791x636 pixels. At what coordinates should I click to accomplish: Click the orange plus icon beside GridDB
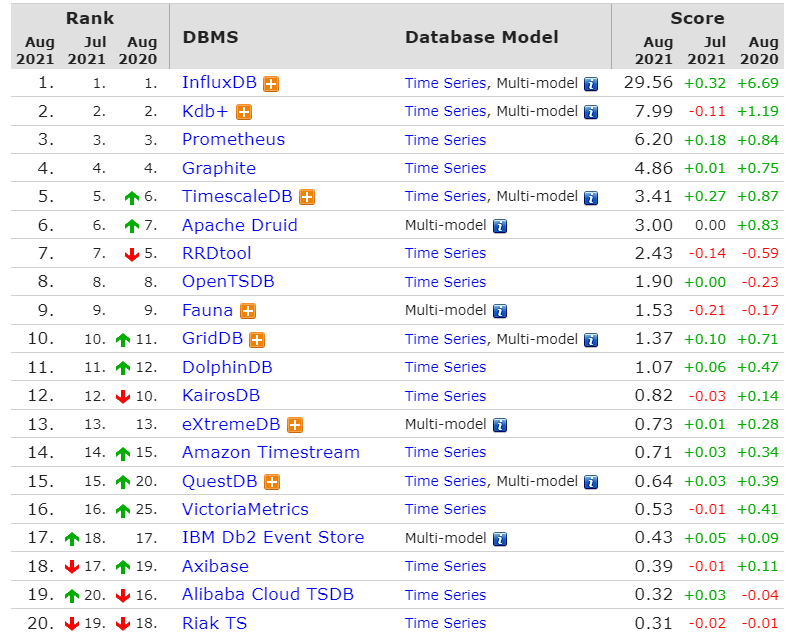(x=257, y=340)
